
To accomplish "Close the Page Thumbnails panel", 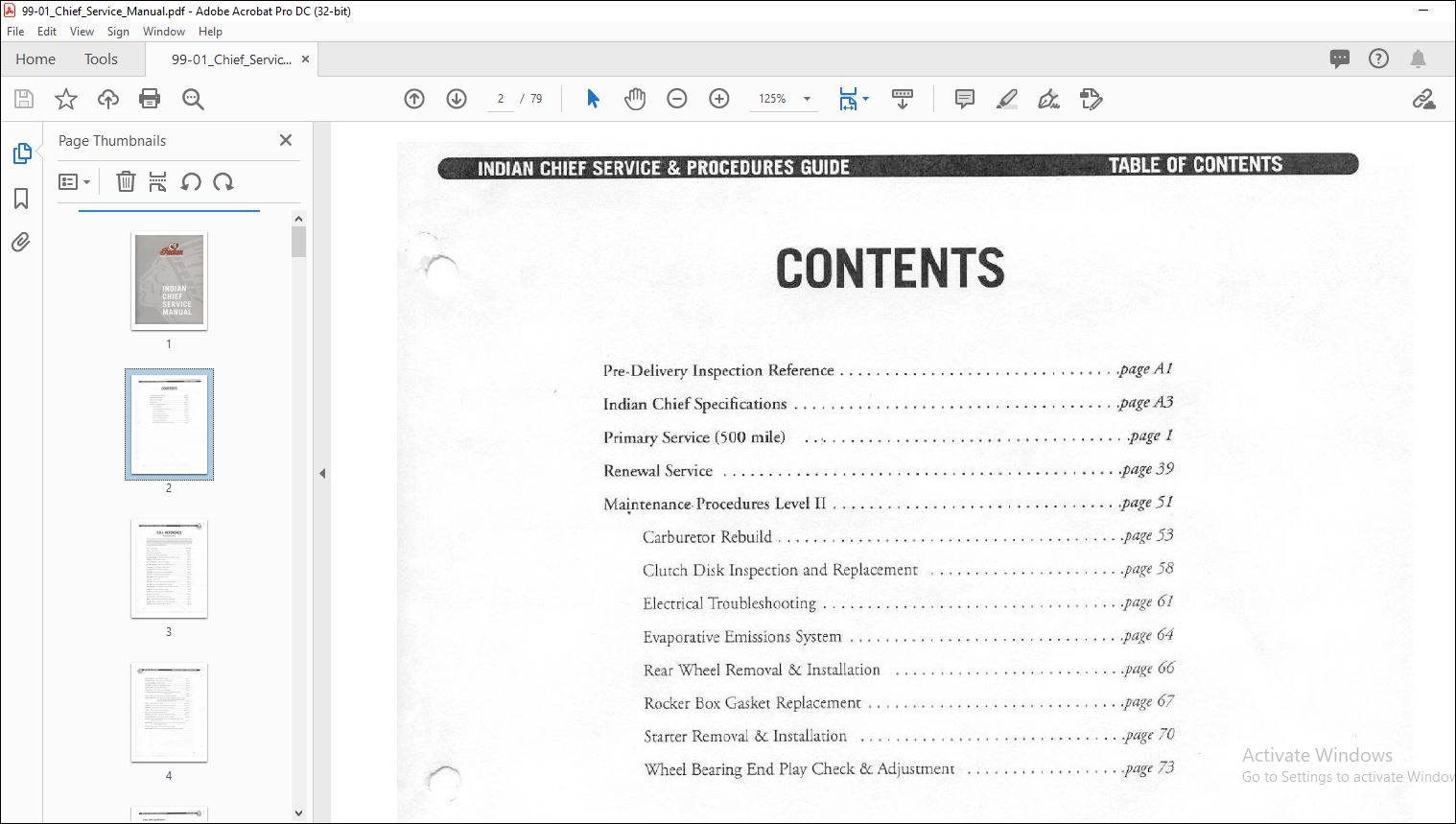I will [286, 140].
